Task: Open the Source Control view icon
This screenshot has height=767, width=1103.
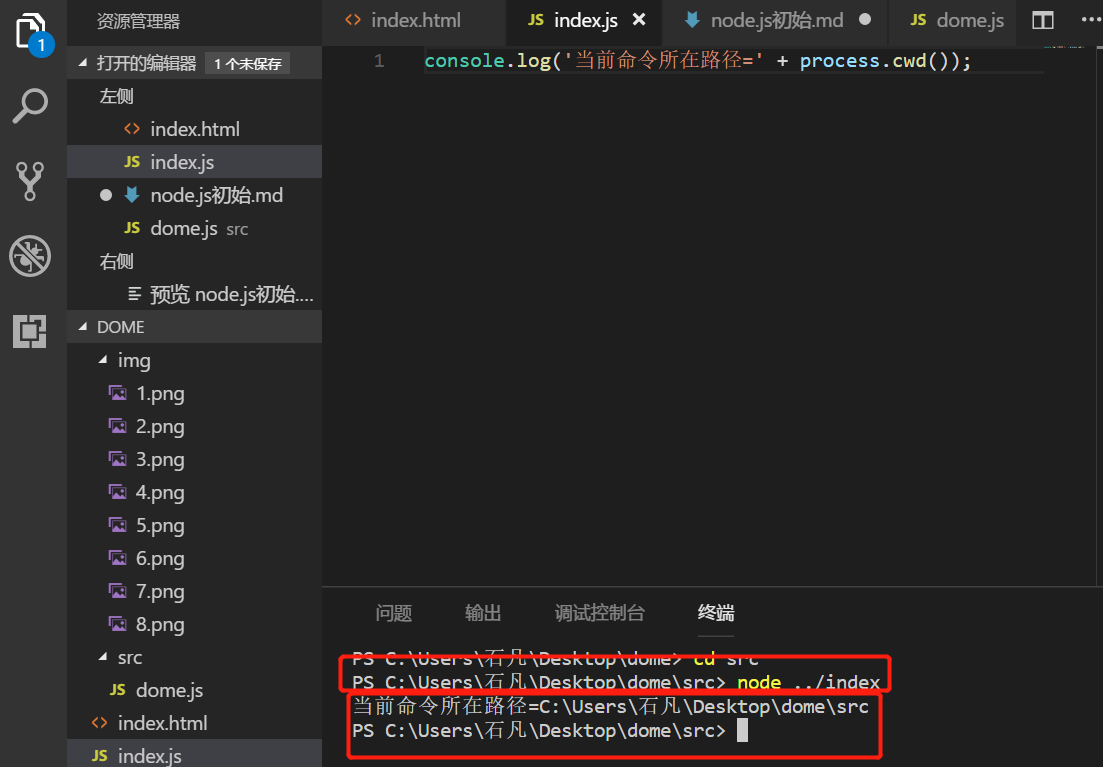Action: pos(30,181)
